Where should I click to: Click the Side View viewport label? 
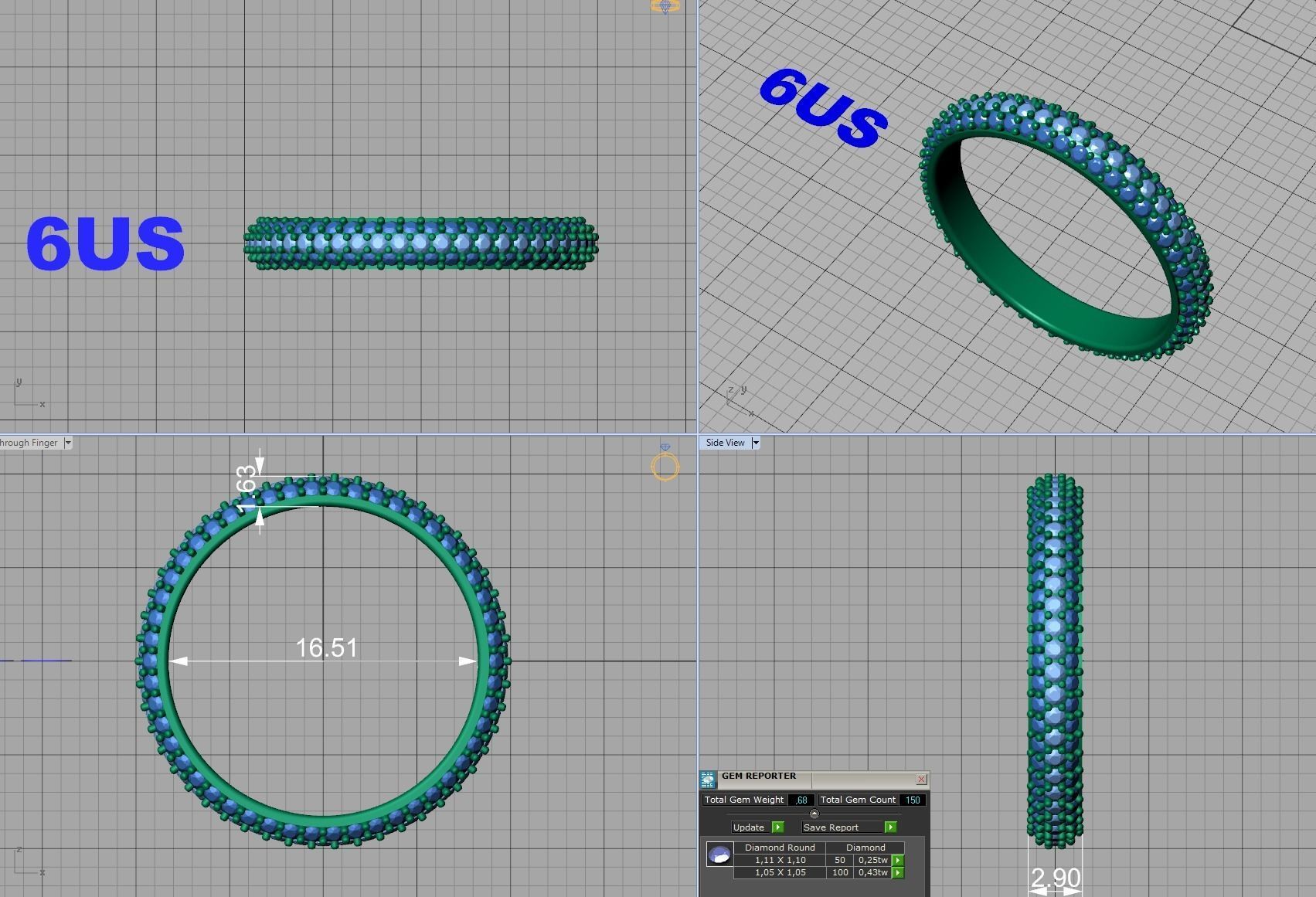point(726,443)
